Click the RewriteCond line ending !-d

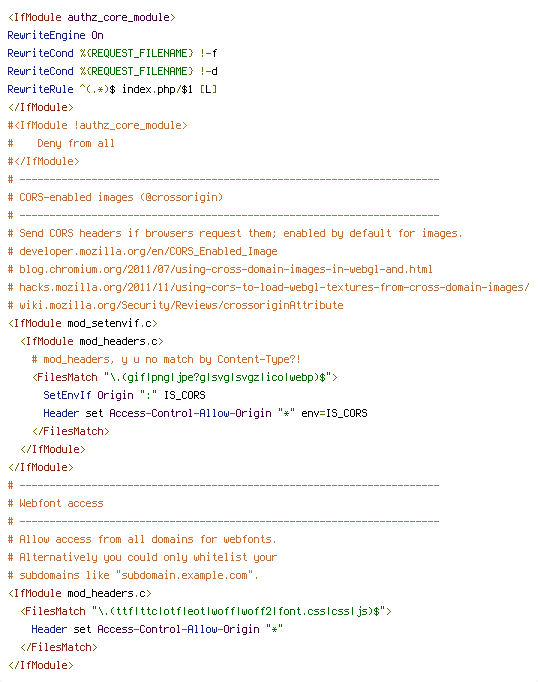(112, 71)
